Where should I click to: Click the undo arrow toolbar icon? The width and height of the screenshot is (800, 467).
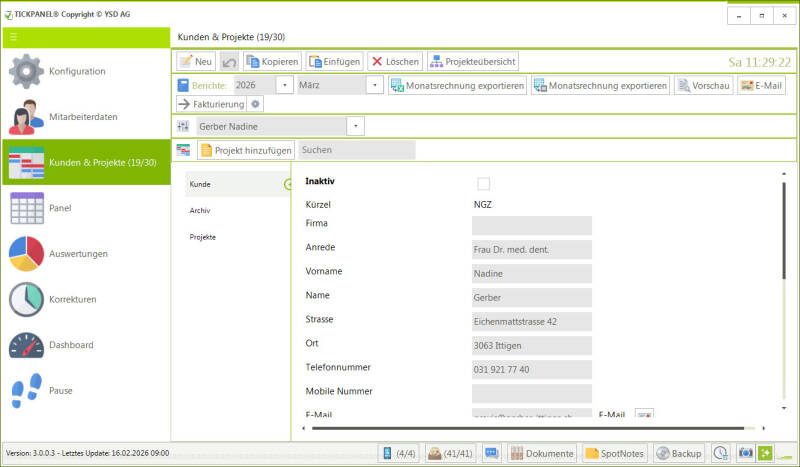click(x=229, y=62)
